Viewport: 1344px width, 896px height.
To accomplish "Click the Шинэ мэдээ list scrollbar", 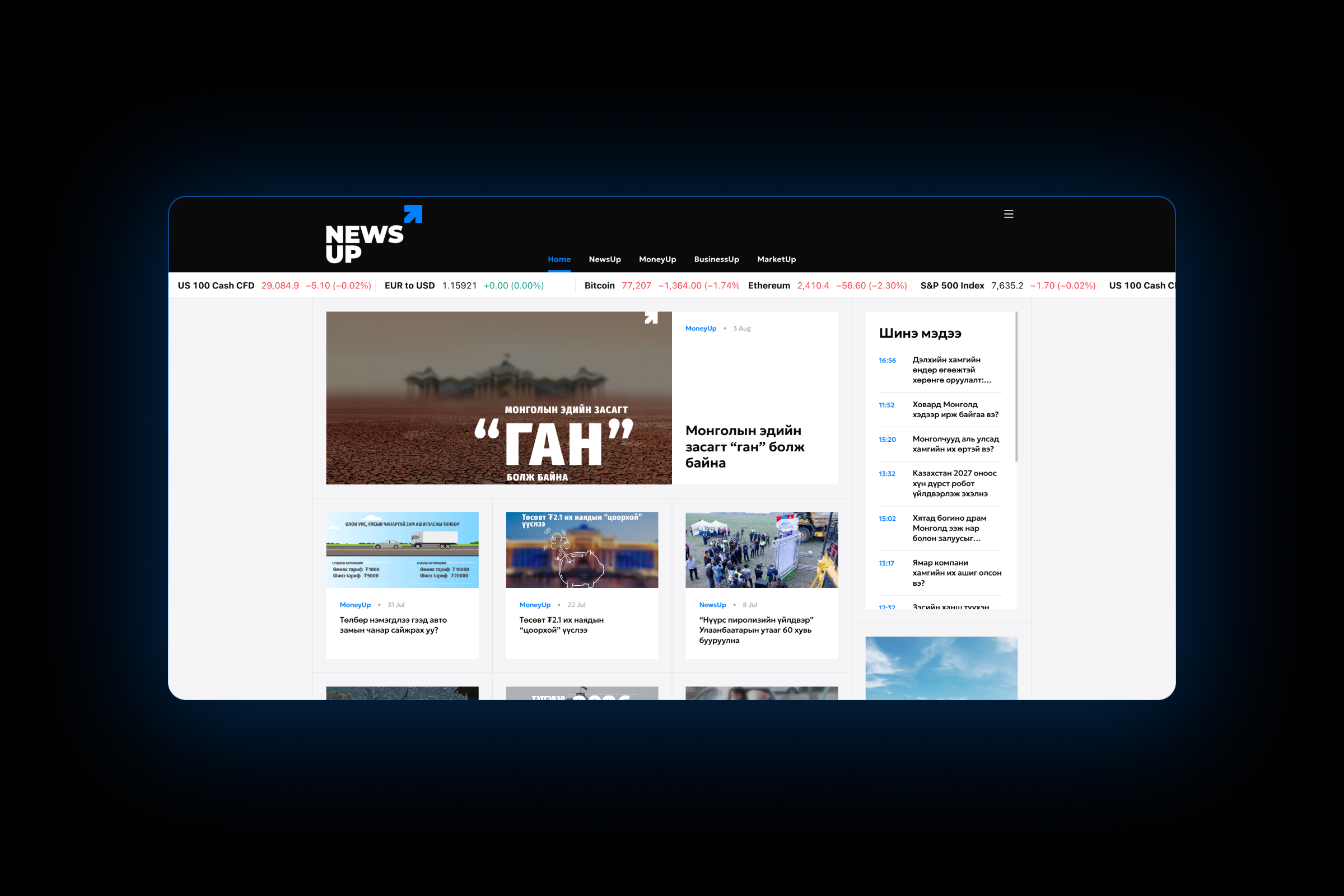I will point(1016,386).
